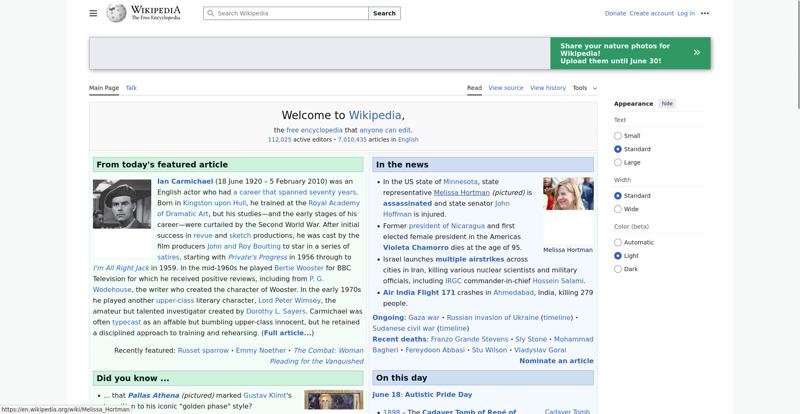Select Small text size
The image size is (800, 414).
point(618,136)
